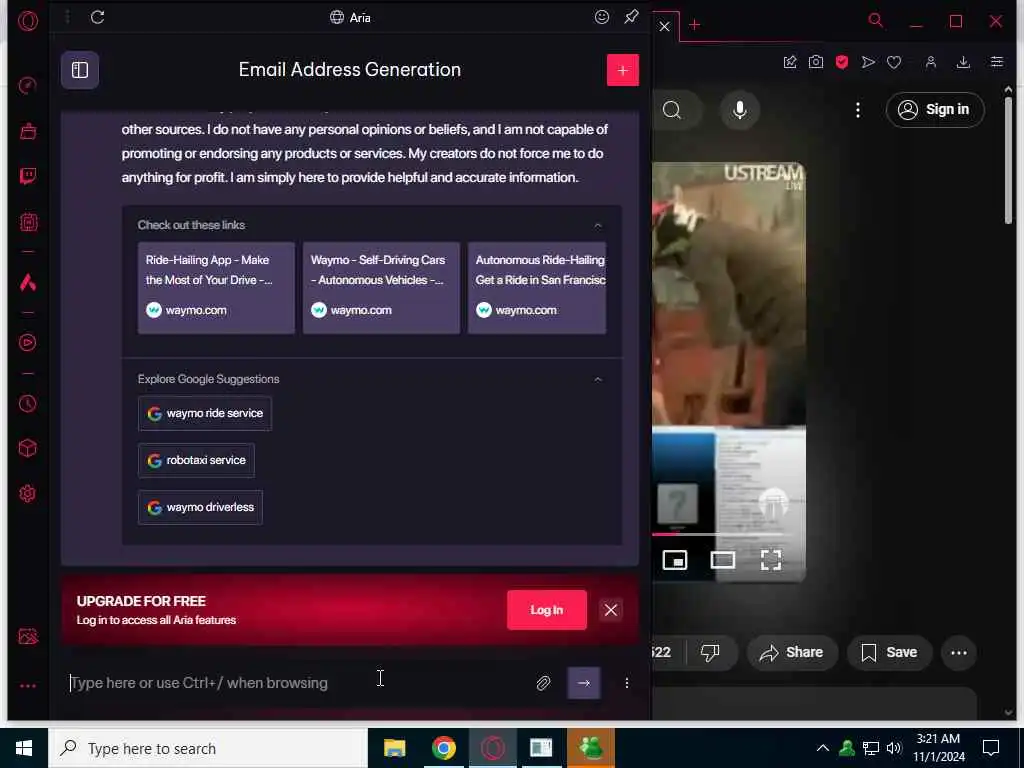Open the GX Cleaner chip icon
The height and width of the screenshot is (768, 1024).
pos(27,222)
